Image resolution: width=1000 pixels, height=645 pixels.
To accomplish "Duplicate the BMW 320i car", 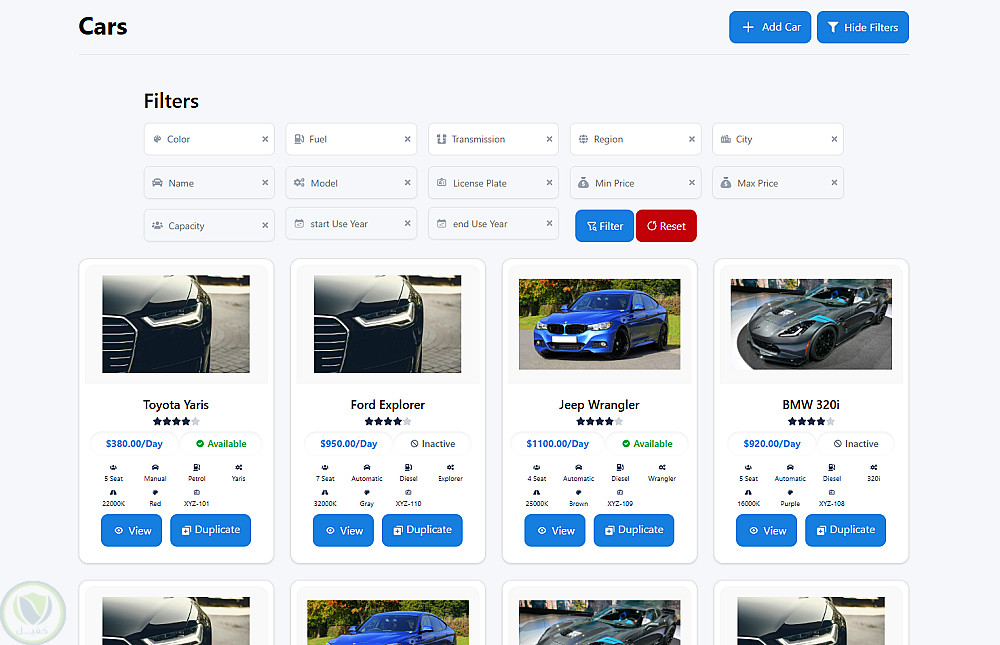I will [846, 531].
